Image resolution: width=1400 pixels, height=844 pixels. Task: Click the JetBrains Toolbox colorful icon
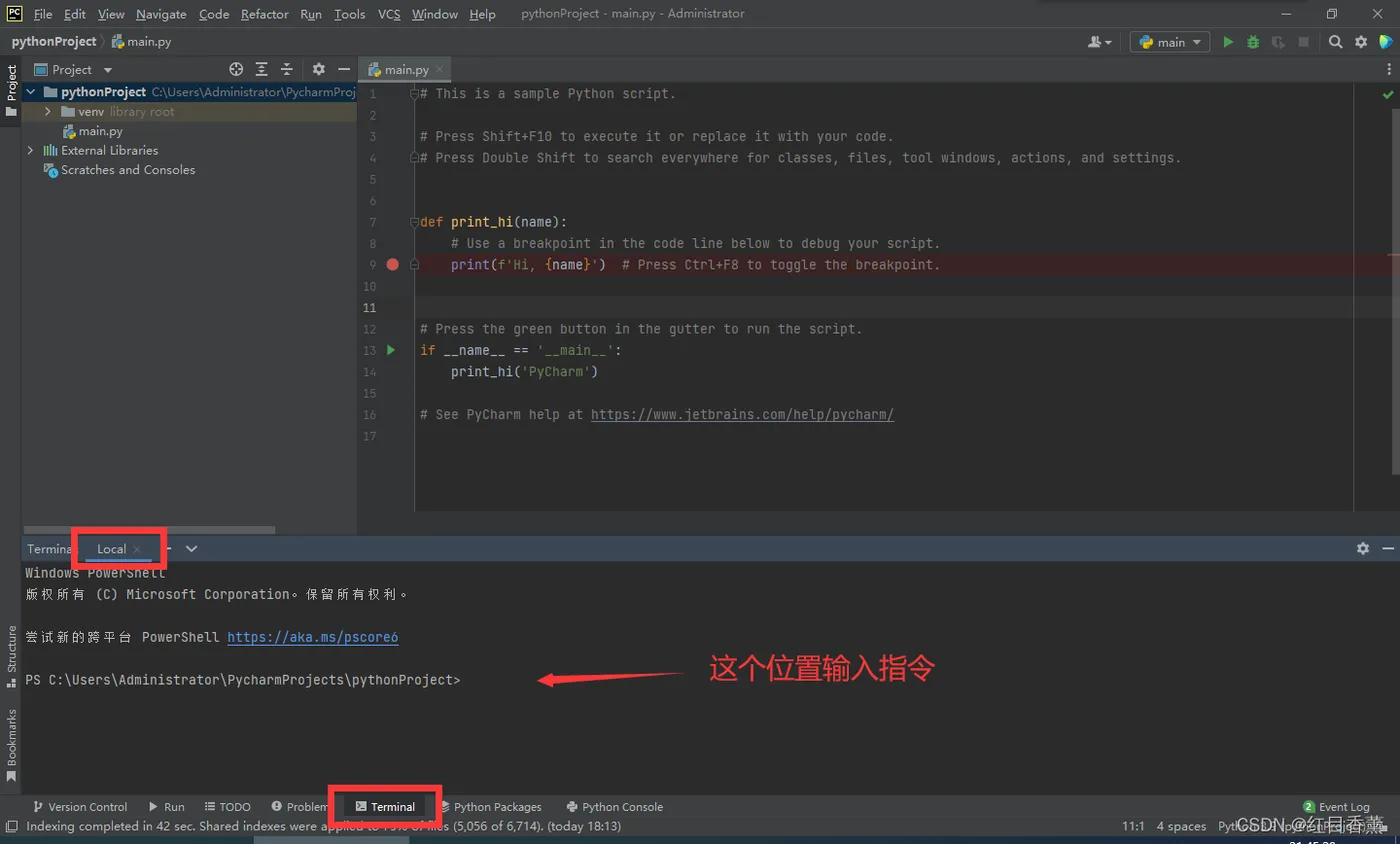[1386, 42]
